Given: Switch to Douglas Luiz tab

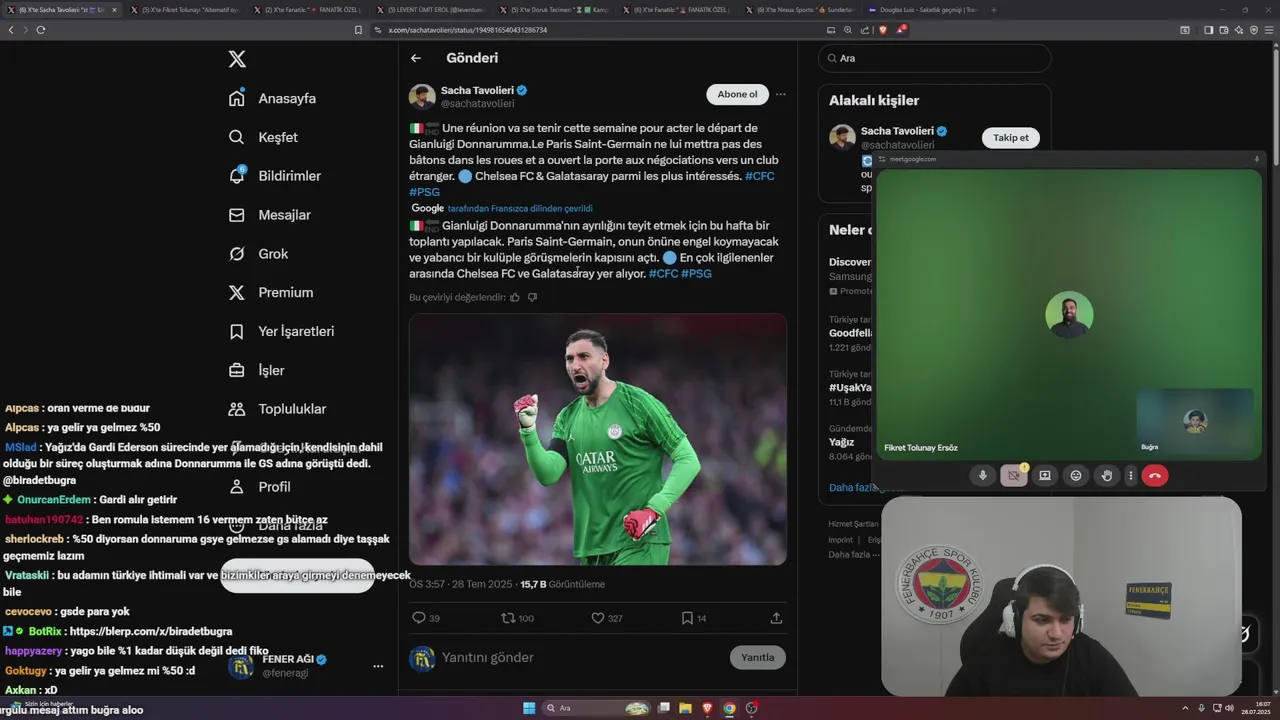Looking at the screenshot, I should 923,9.
